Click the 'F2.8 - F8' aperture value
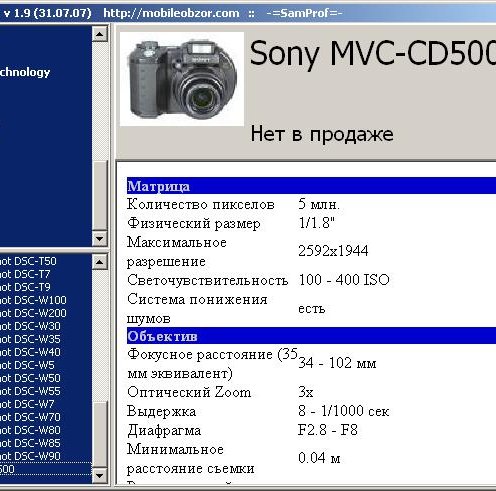Screen dimensions: 496x491 tap(328, 430)
